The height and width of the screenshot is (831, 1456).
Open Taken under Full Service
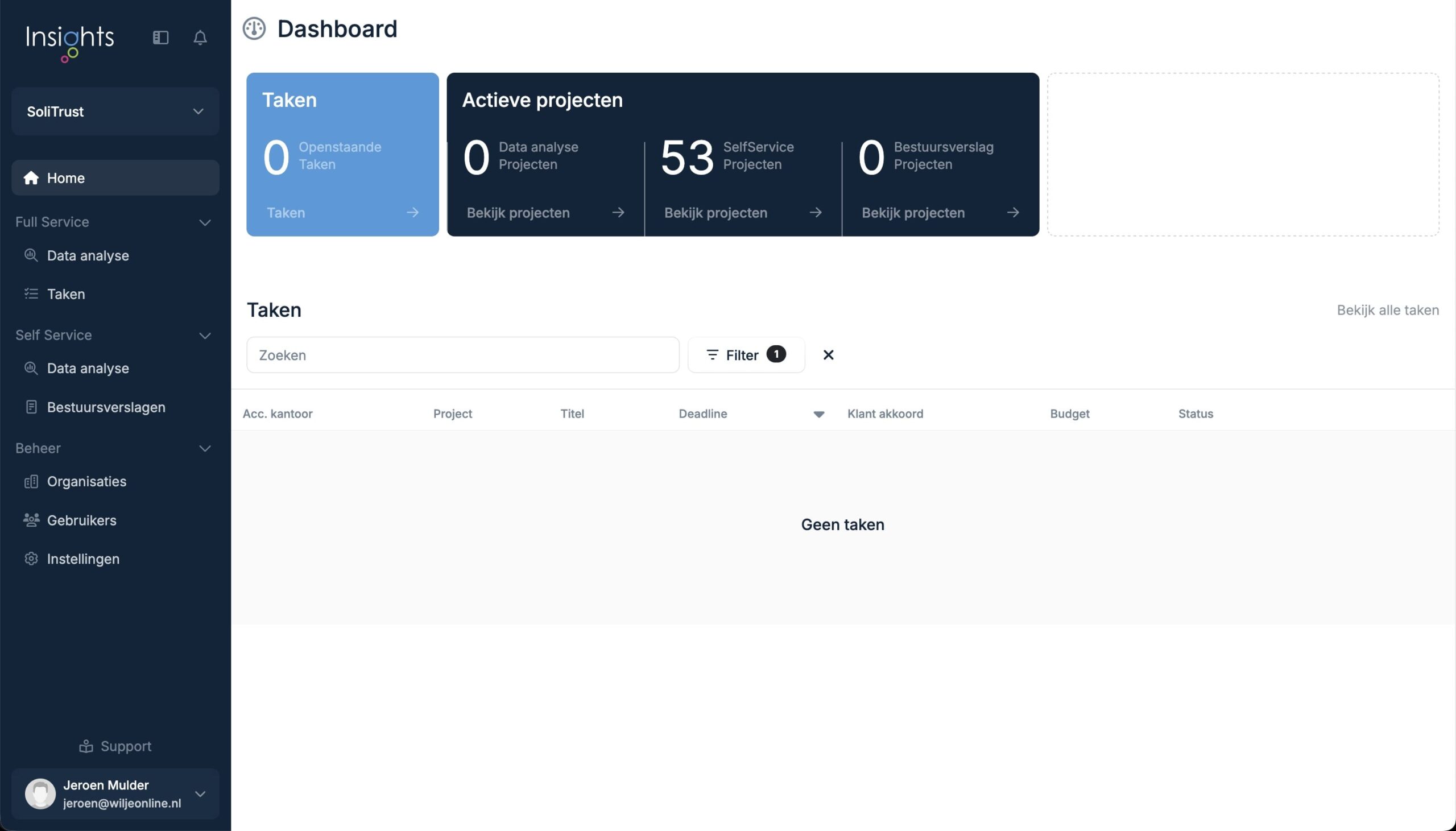(65, 294)
